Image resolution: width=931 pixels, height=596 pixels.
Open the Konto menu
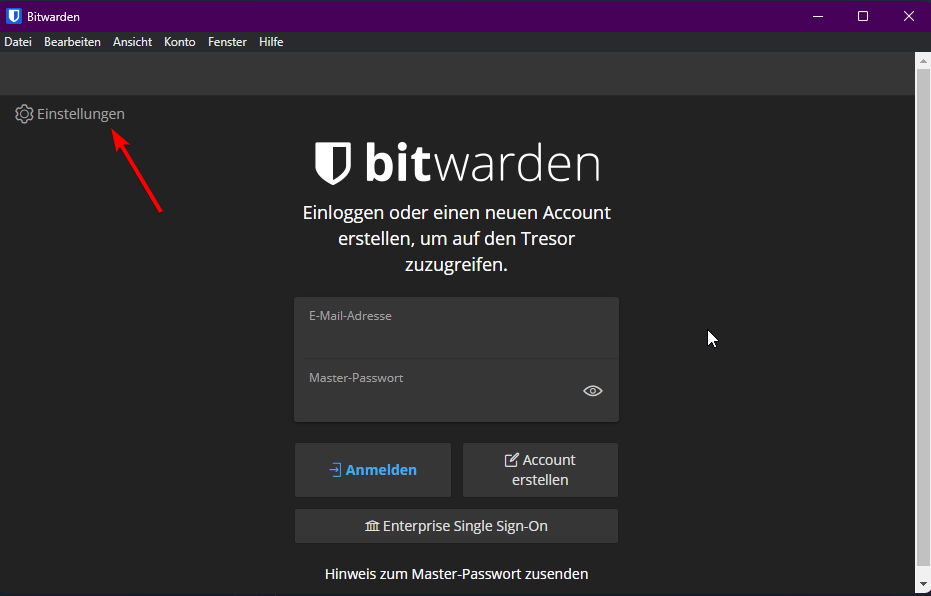180,42
